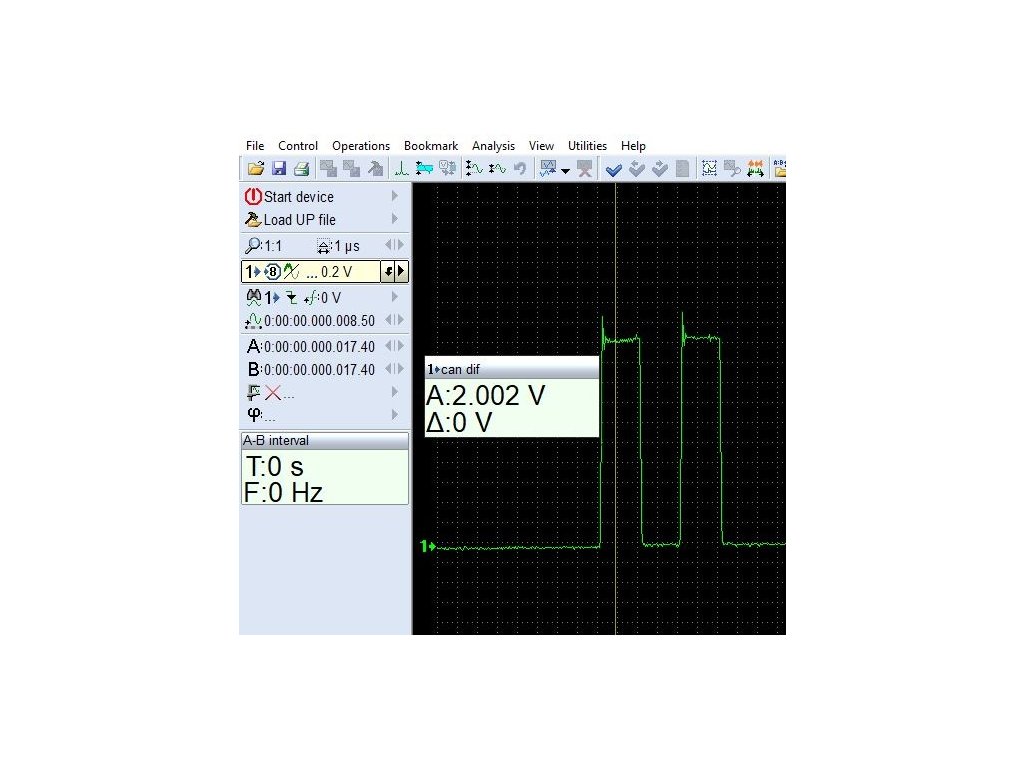Move marker A left with the arrow
This screenshot has width=1024, height=768.
(x=389, y=345)
